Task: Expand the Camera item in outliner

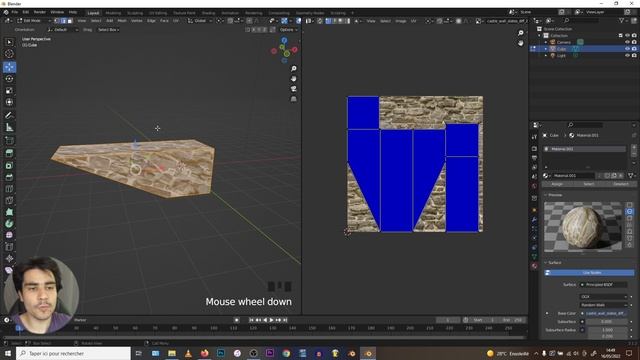Action: 546,42
